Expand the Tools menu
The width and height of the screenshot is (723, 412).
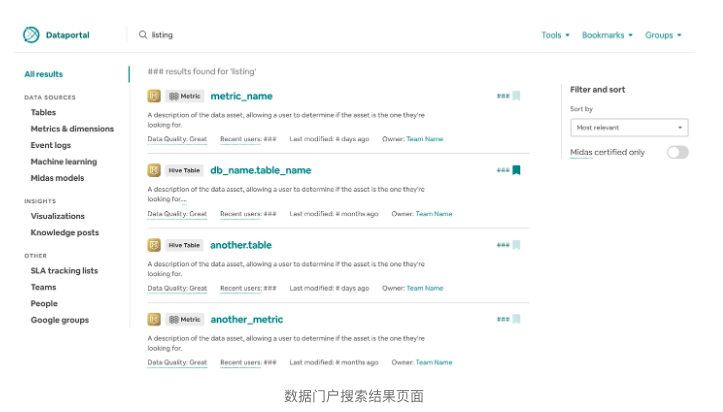[556, 35]
